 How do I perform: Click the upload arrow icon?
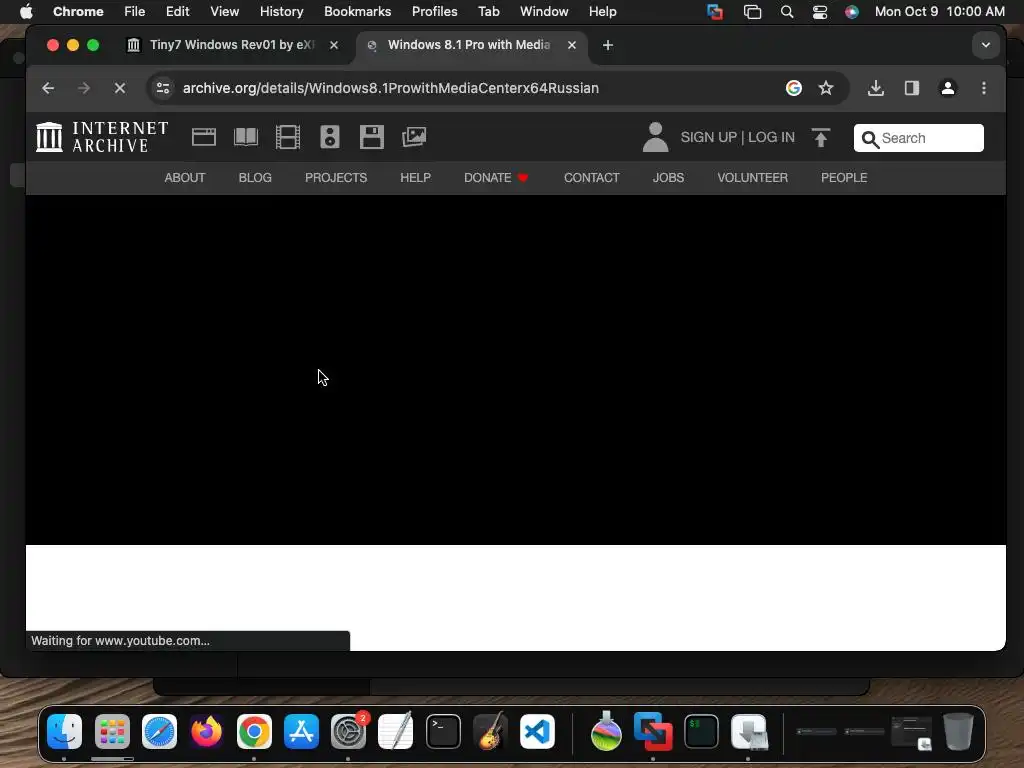click(x=821, y=137)
